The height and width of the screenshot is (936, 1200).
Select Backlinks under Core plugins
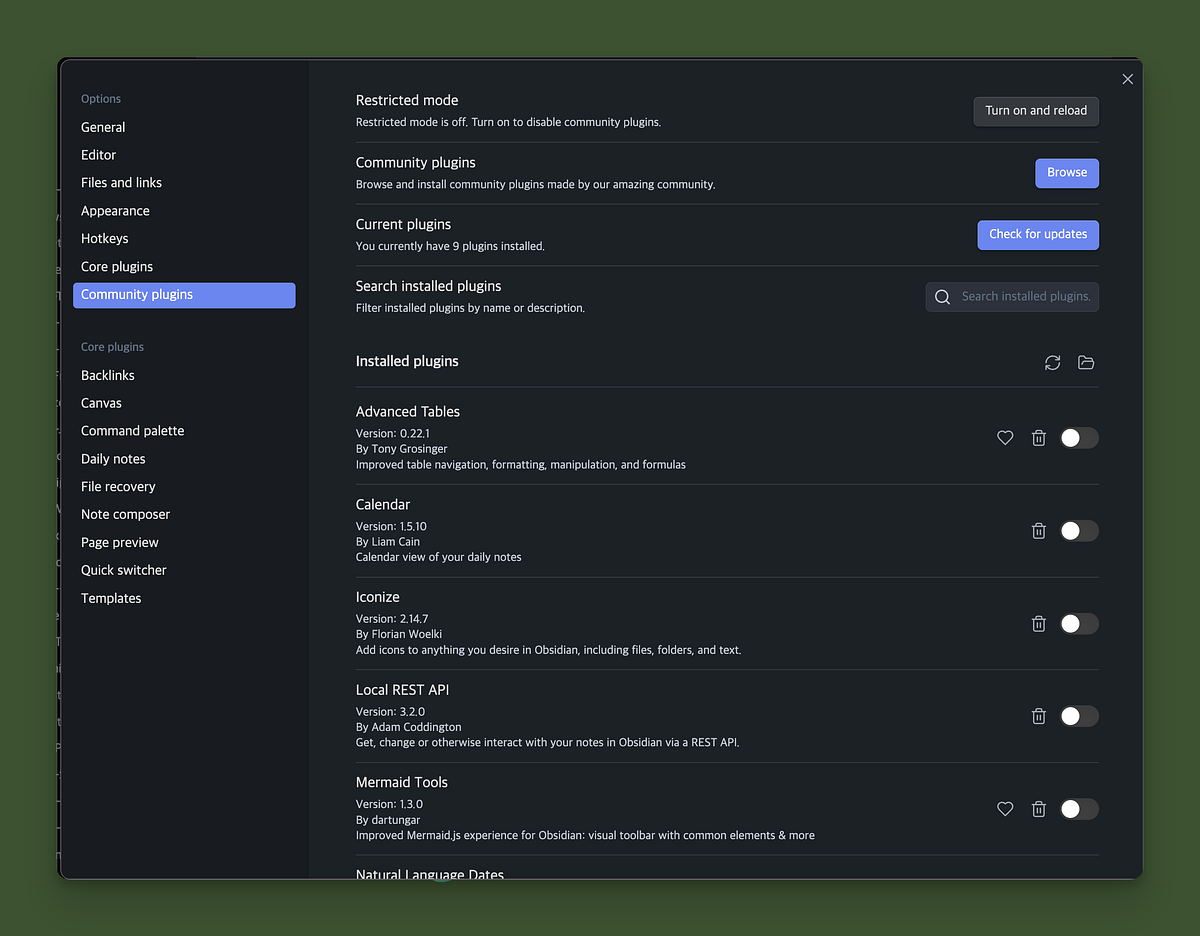(107, 375)
